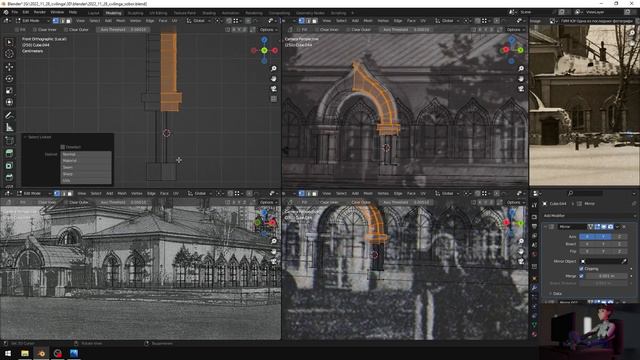Open Blender icon in Windows taskbar
Viewport: 640px width, 360px height.
point(41,353)
